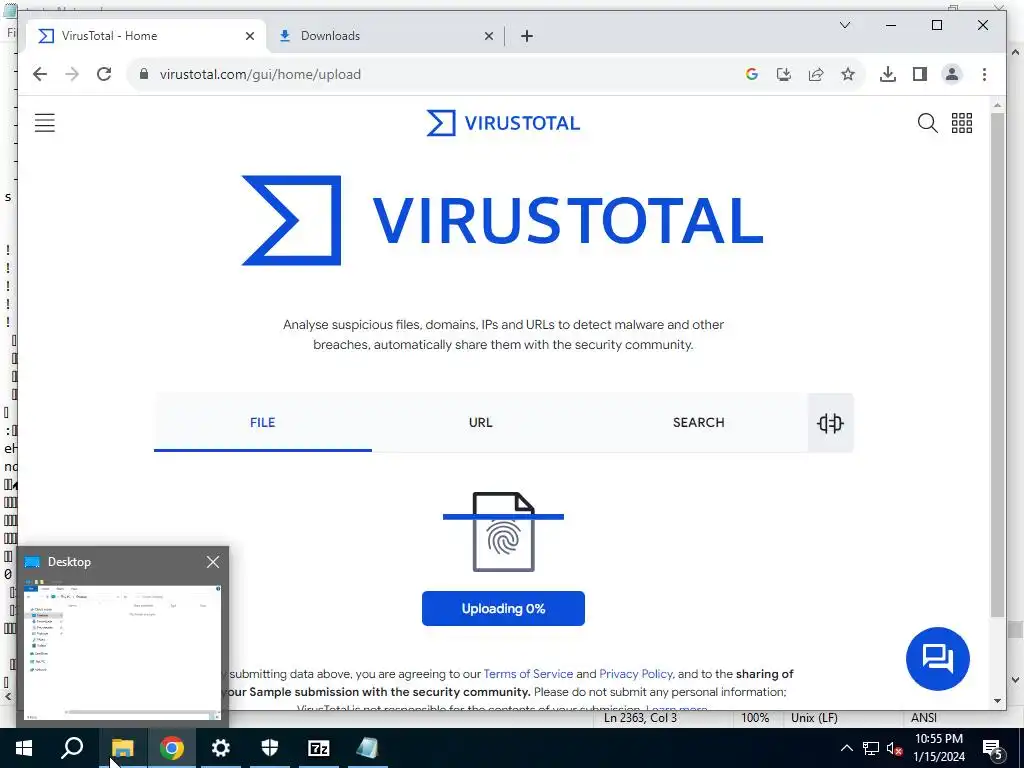Click the install app icon in the address bar

coord(784,74)
